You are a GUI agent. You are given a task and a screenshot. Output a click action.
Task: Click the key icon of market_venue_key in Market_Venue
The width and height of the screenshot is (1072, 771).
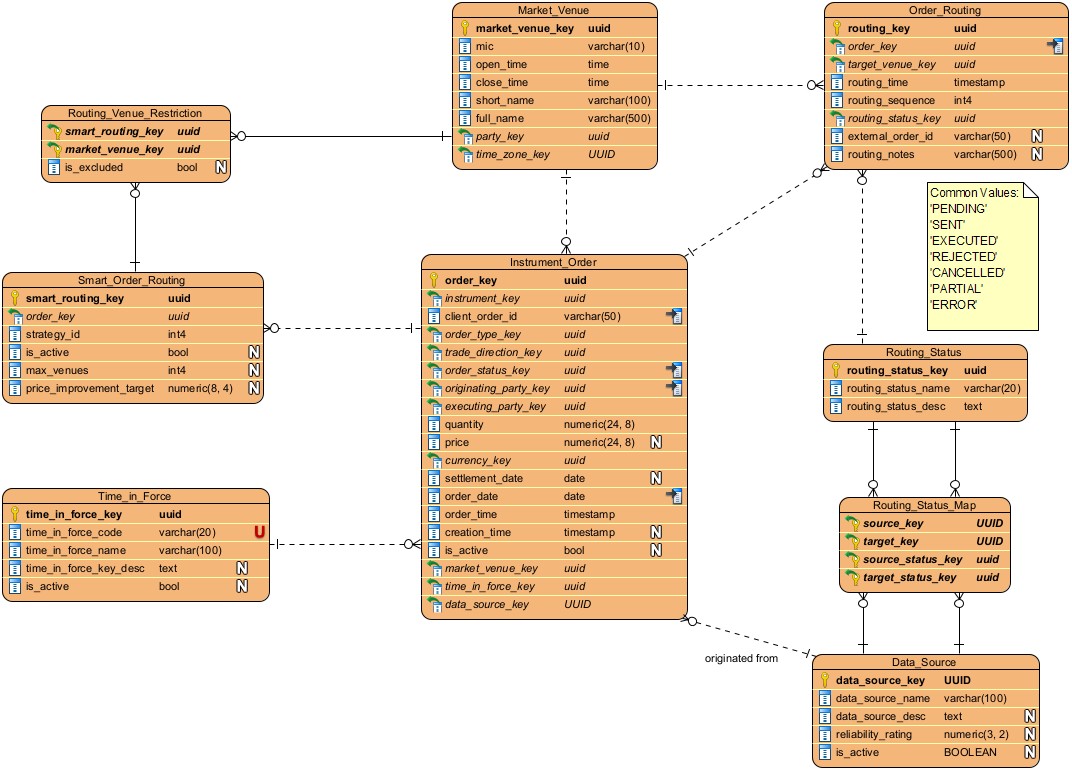[x=463, y=28]
